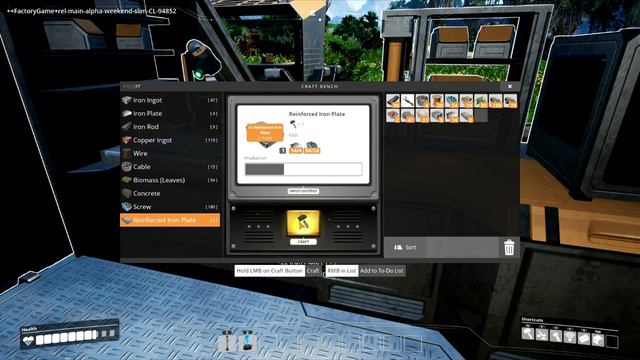Click the 14/4 iron plate cost ingredient
640x360 pixels.
point(296,148)
